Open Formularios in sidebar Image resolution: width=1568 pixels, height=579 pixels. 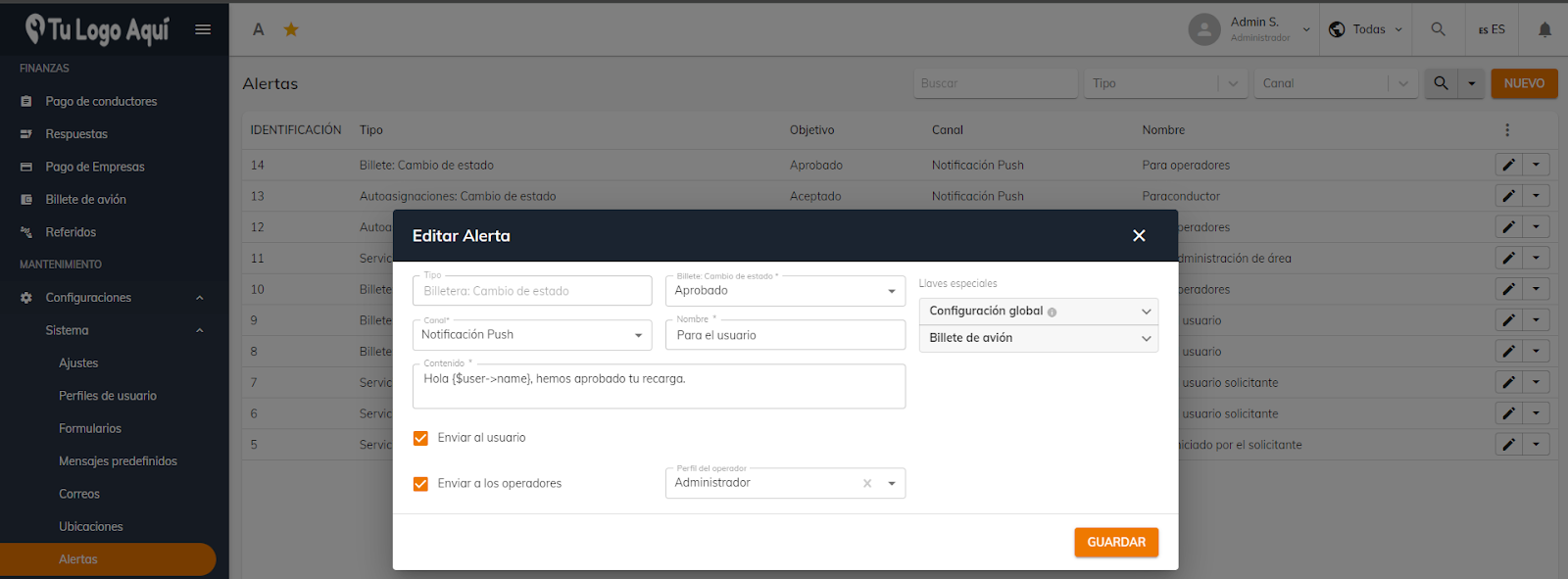click(x=90, y=429)
